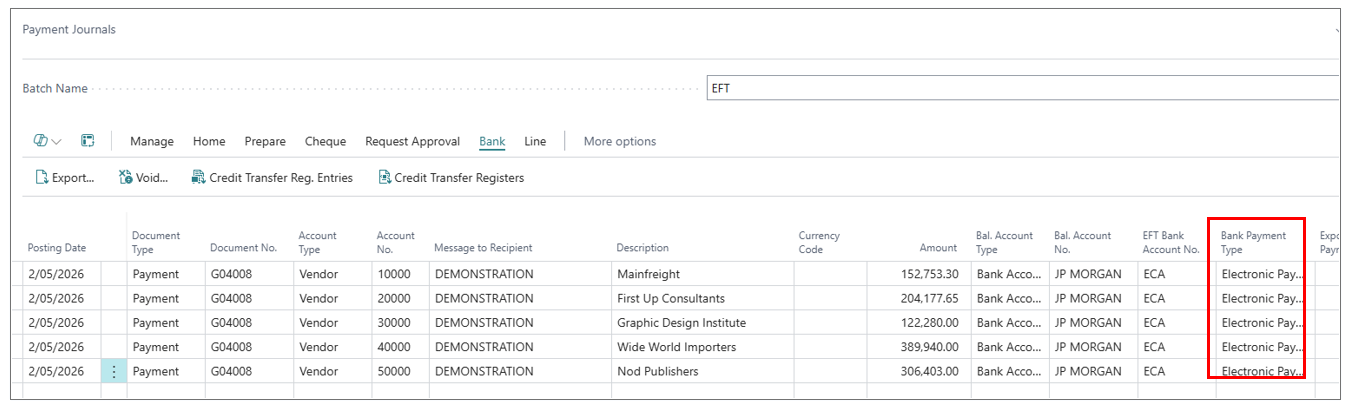Show More options in action bar

pos(619,141)
